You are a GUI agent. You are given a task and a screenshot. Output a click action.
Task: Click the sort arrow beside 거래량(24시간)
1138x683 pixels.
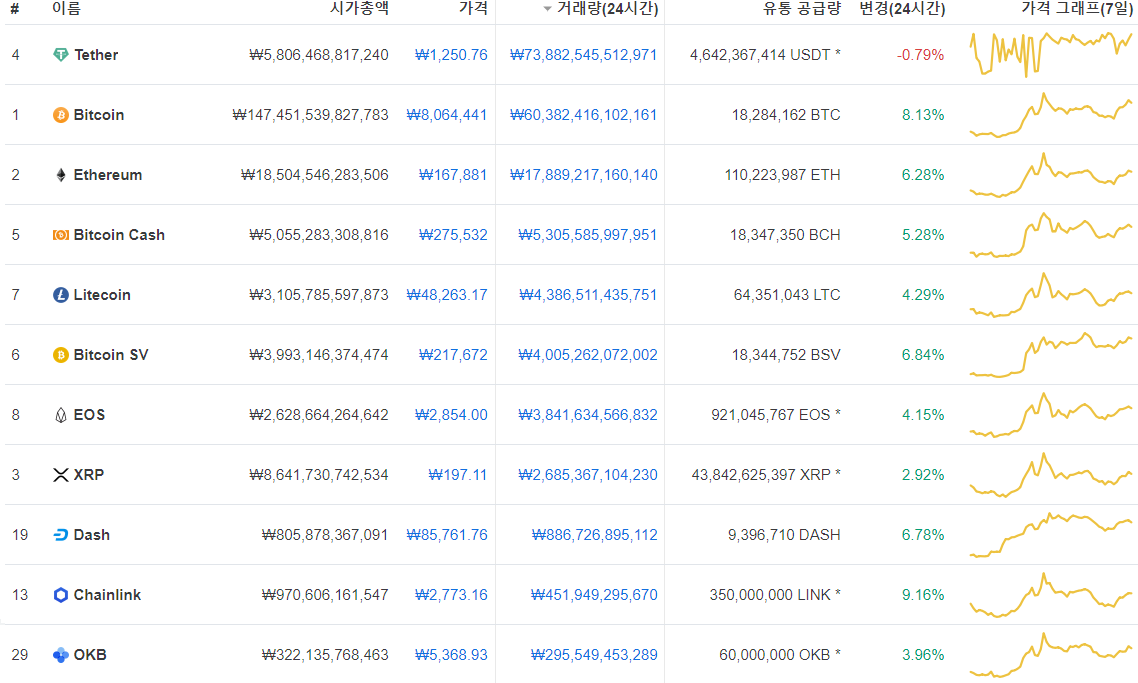[x=547, y=9]
